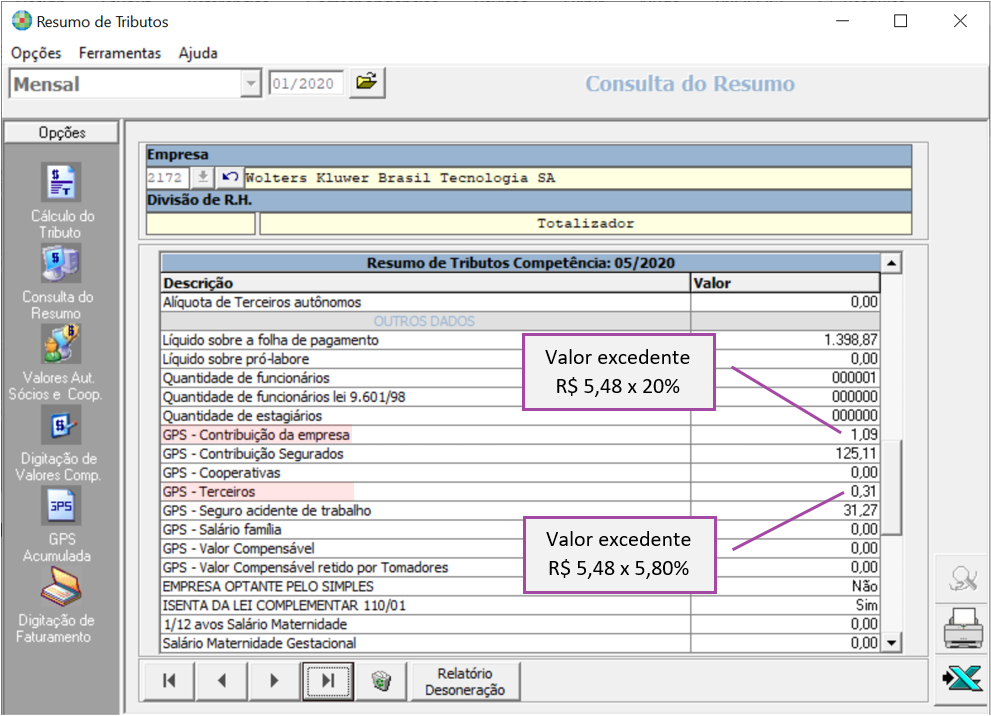Go to the previous record
The height and width of the screenshot is (716, 991).
click(222, 681)
